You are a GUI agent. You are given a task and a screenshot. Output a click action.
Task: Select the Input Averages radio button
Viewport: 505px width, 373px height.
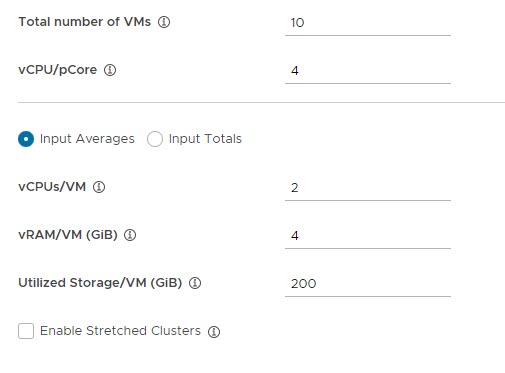26,139
